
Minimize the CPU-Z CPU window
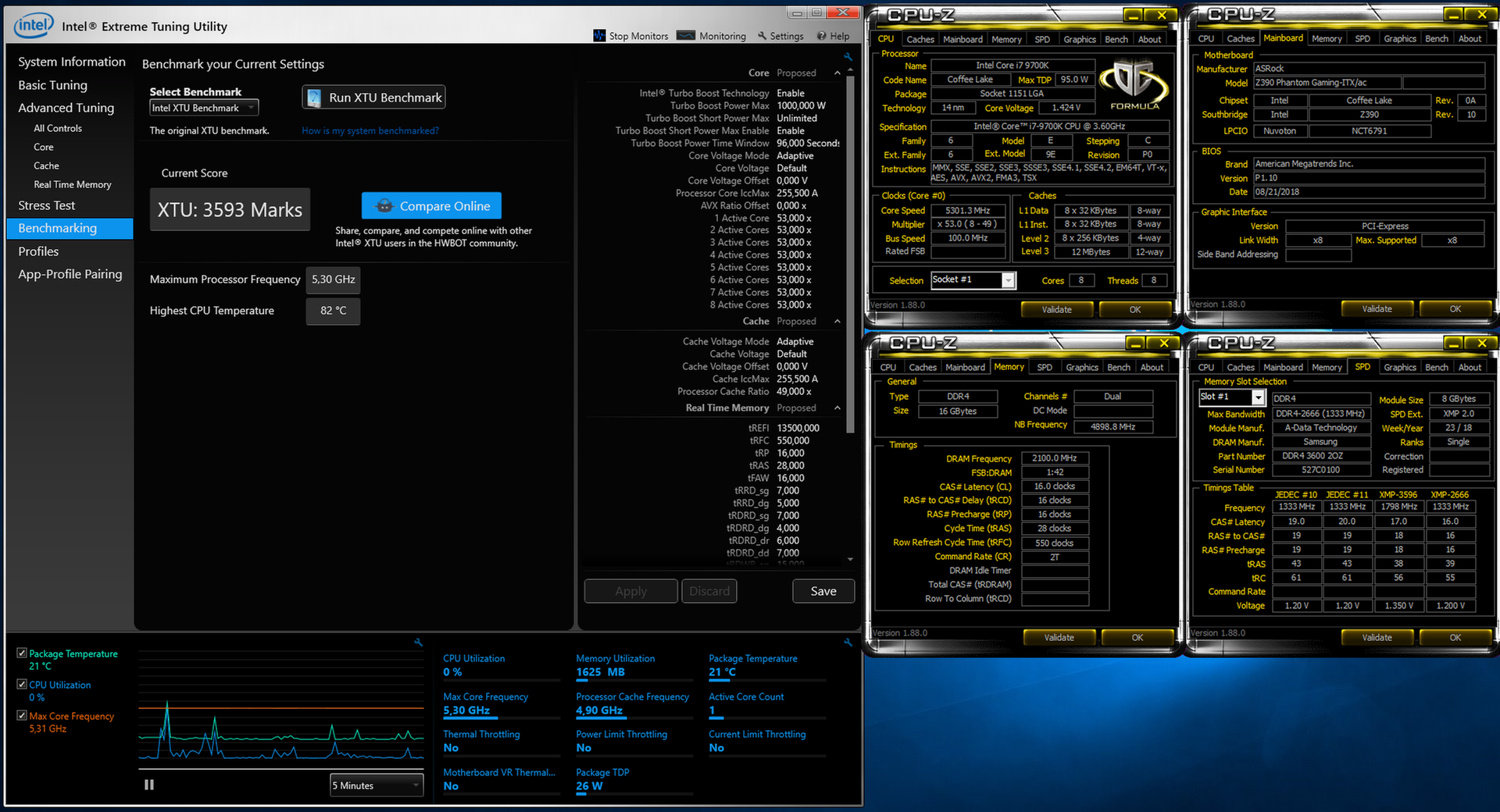1134,15
